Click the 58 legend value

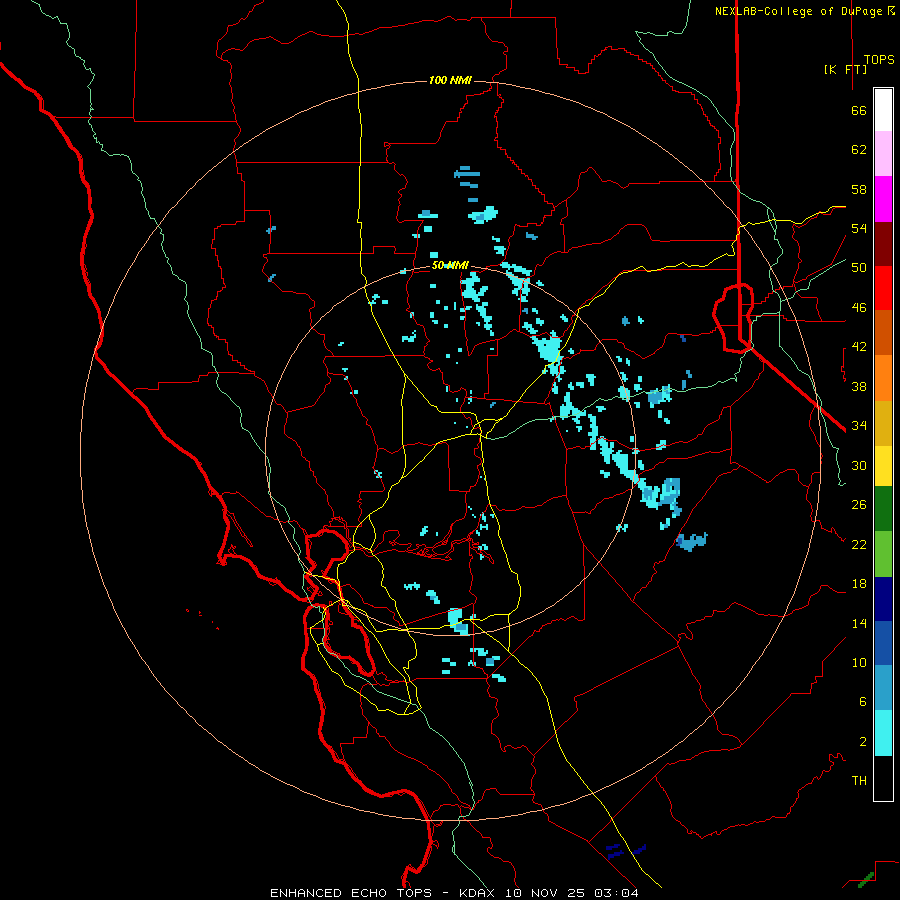coord(859,189)
